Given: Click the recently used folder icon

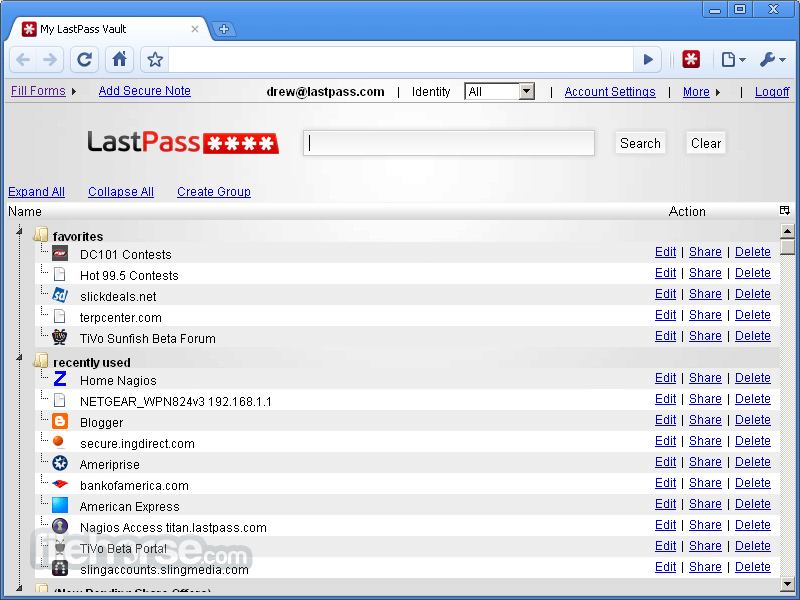Looking at the screenshot, I should pos(41,360).
